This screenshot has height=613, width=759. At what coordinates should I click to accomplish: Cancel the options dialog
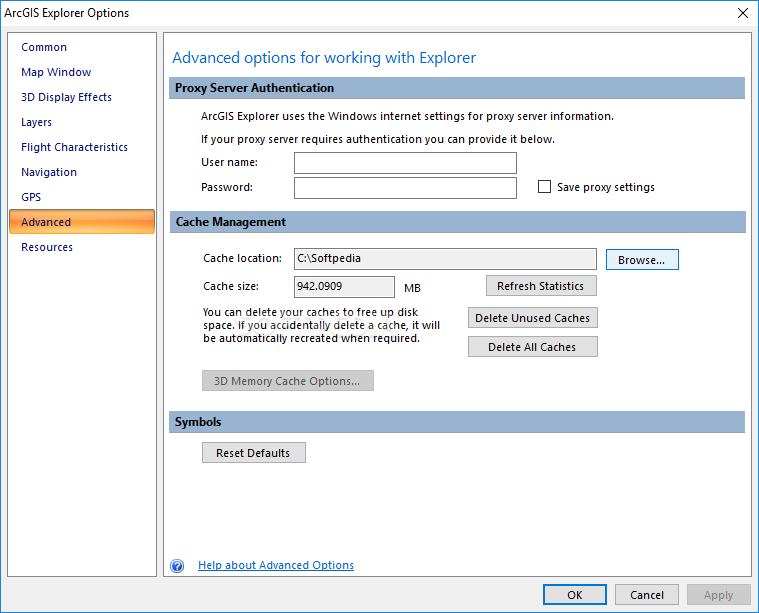[647, 595]
